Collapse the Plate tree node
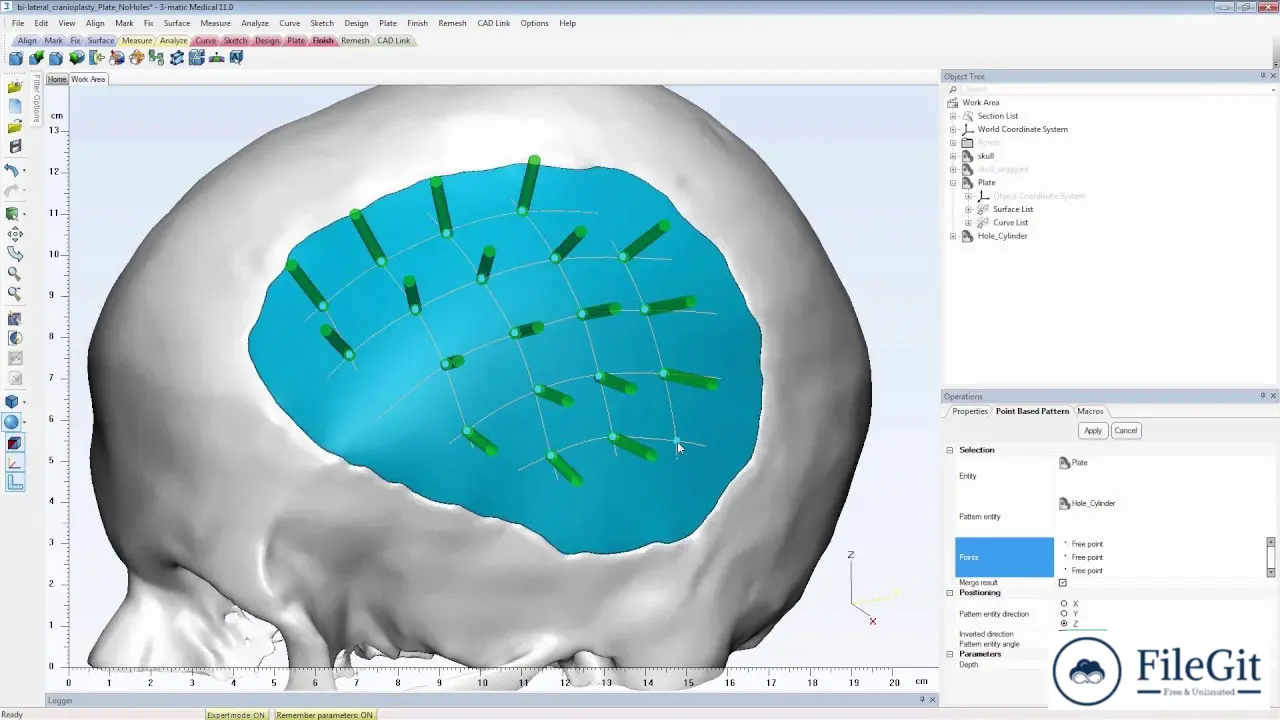The height and width of the screenshot is (720, 1280). pyautogui.click(x=953, y=183)
